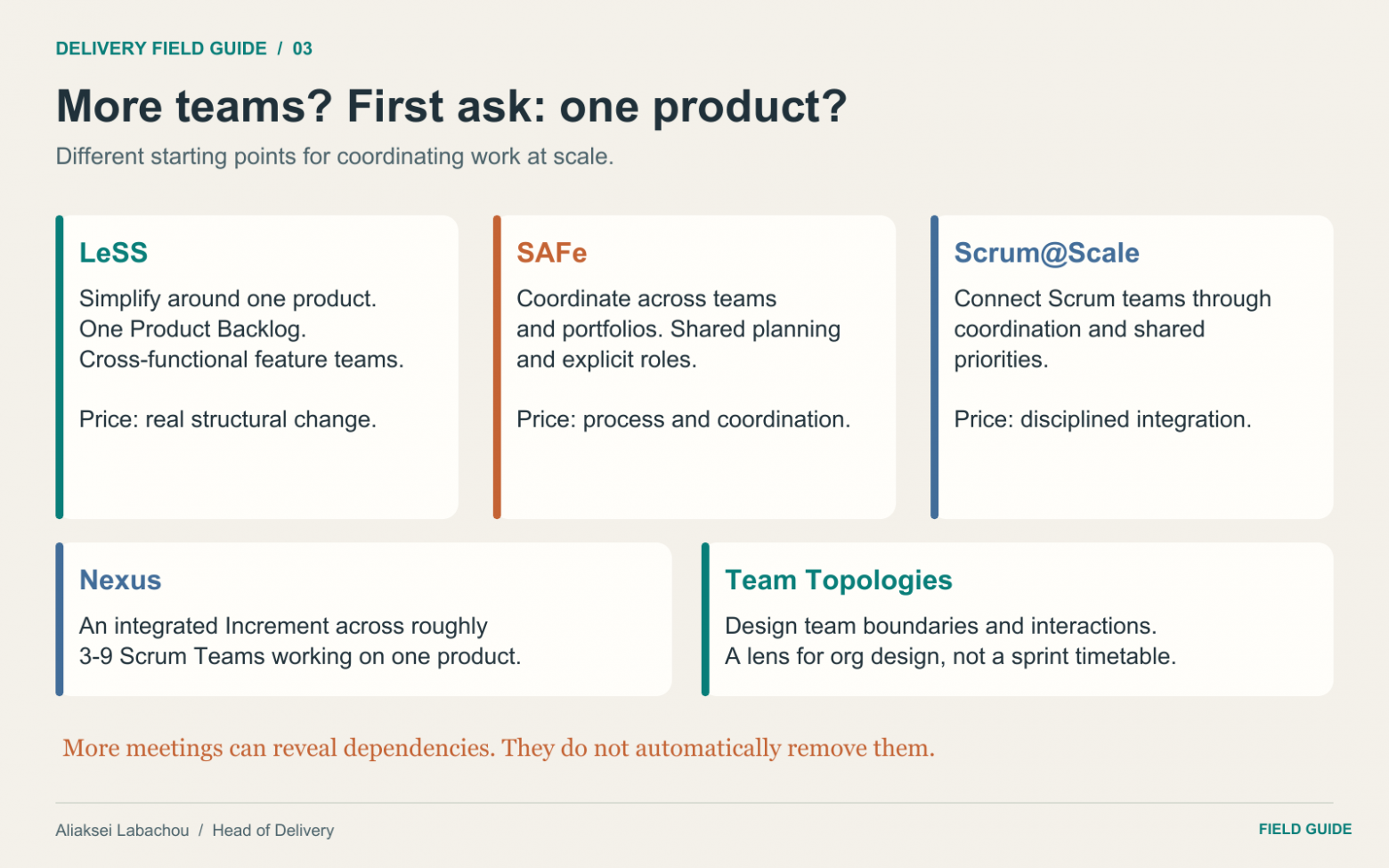Click the 'FIELD GUIDE' footer label

click(1304, 830)
